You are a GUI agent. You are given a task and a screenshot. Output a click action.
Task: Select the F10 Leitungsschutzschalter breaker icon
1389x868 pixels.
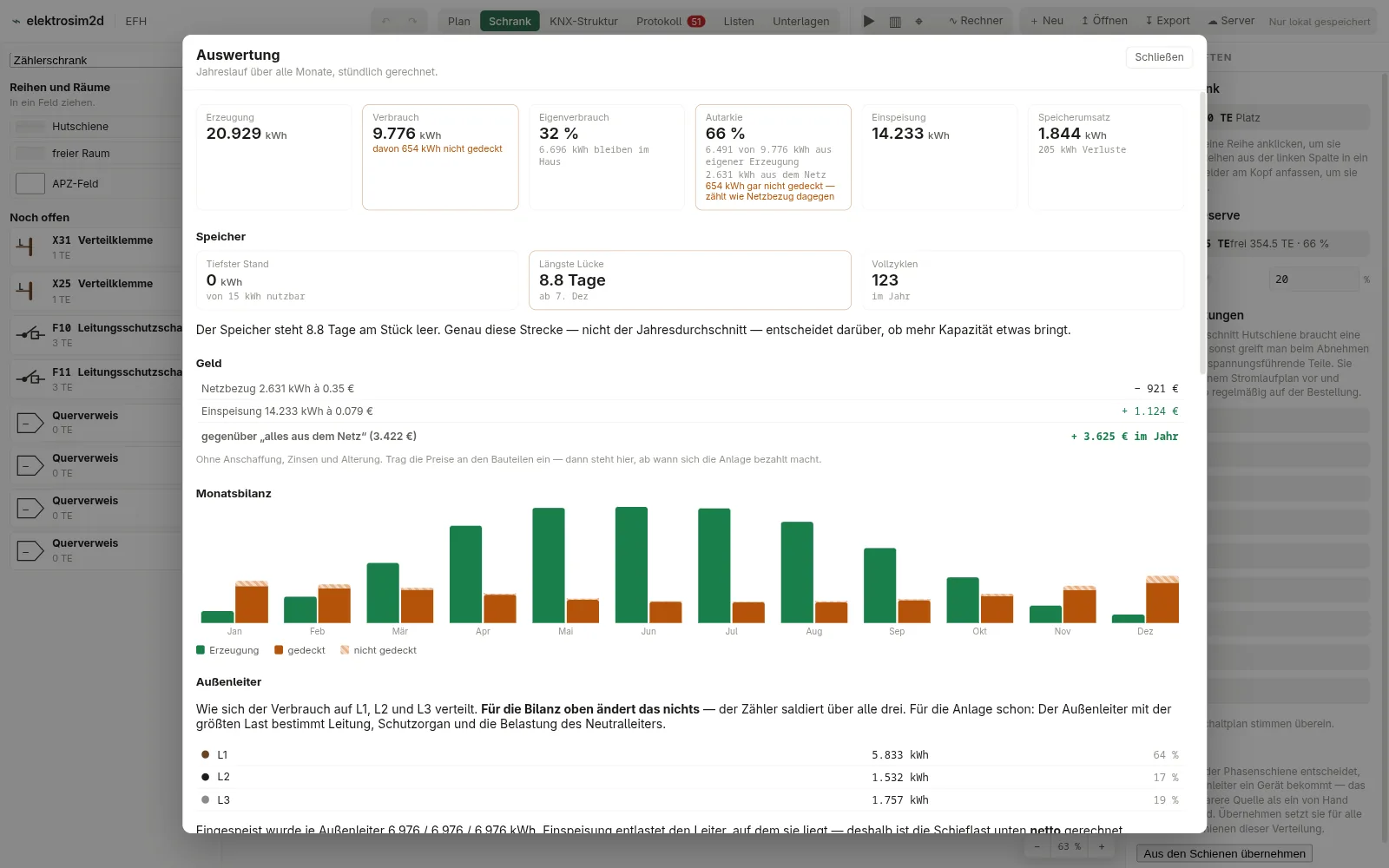(x=30, y=334)
